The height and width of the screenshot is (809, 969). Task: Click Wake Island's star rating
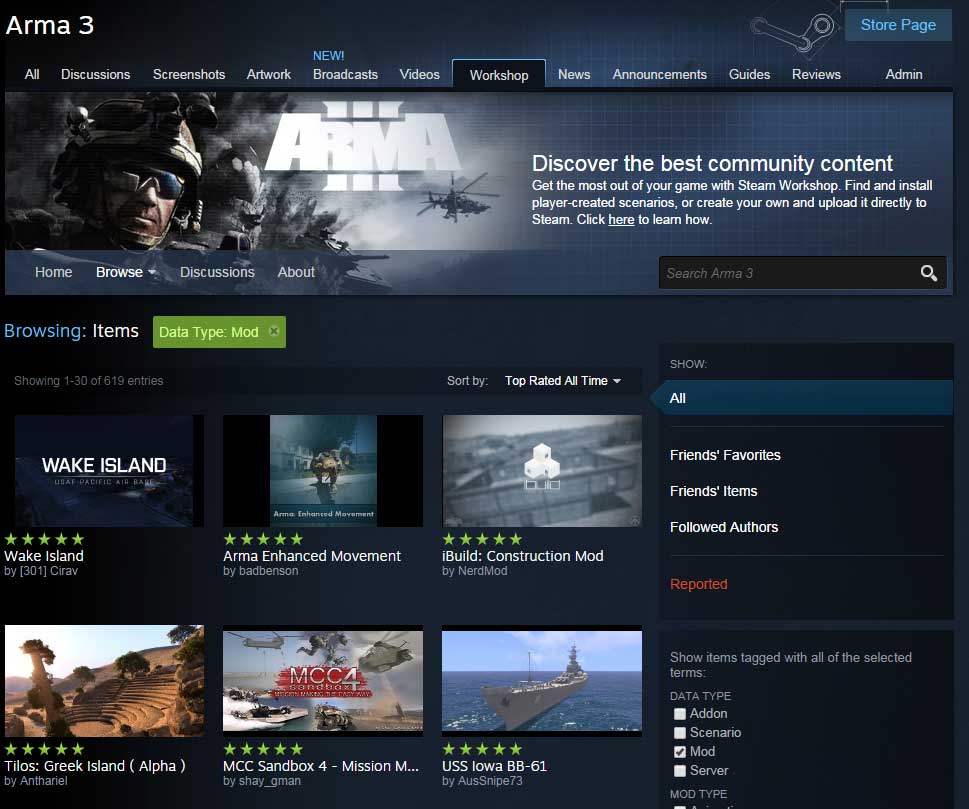(x=44, y=539)
